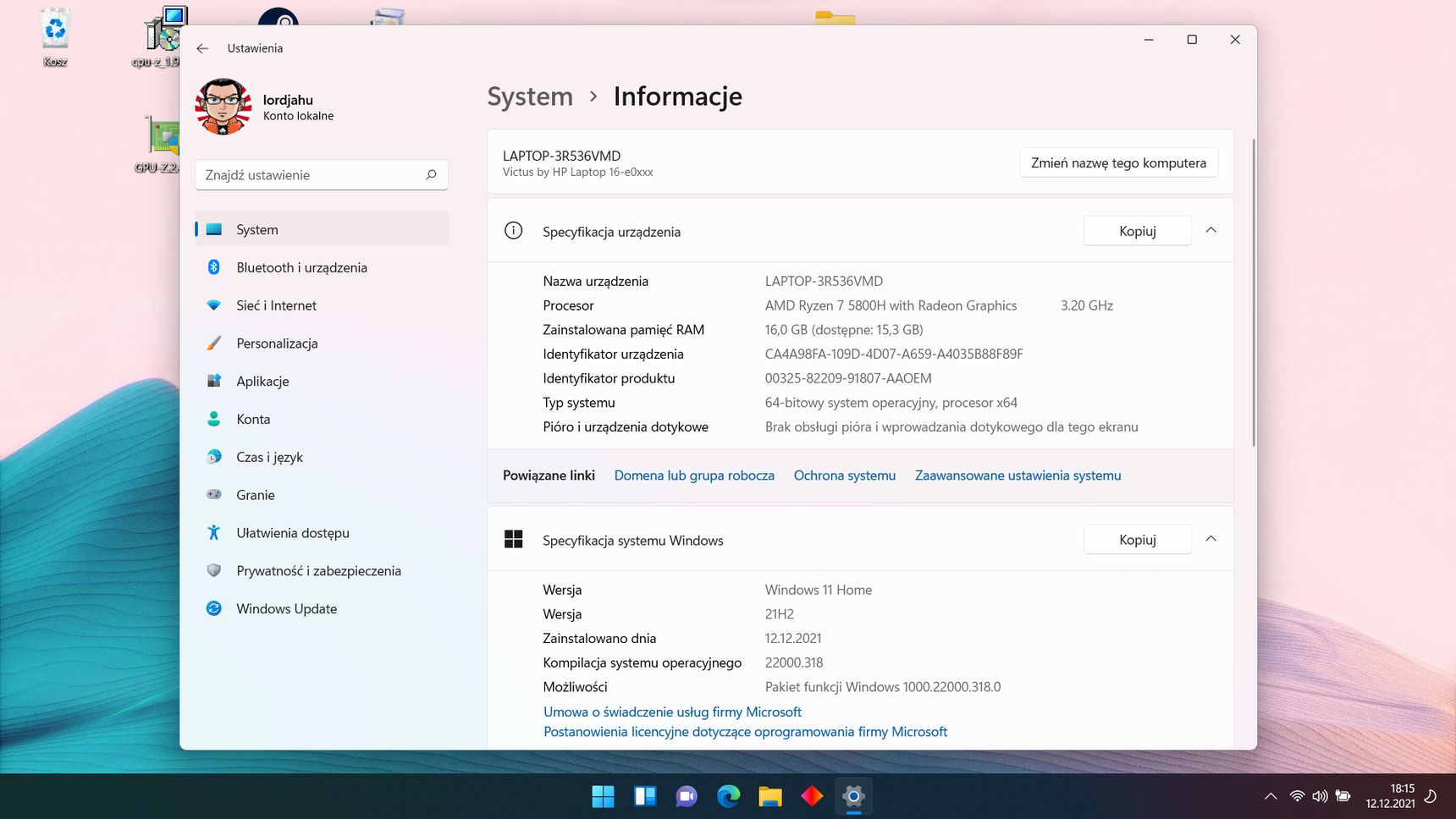Focus the Znajdź ustawienie search field

(322, 174)
